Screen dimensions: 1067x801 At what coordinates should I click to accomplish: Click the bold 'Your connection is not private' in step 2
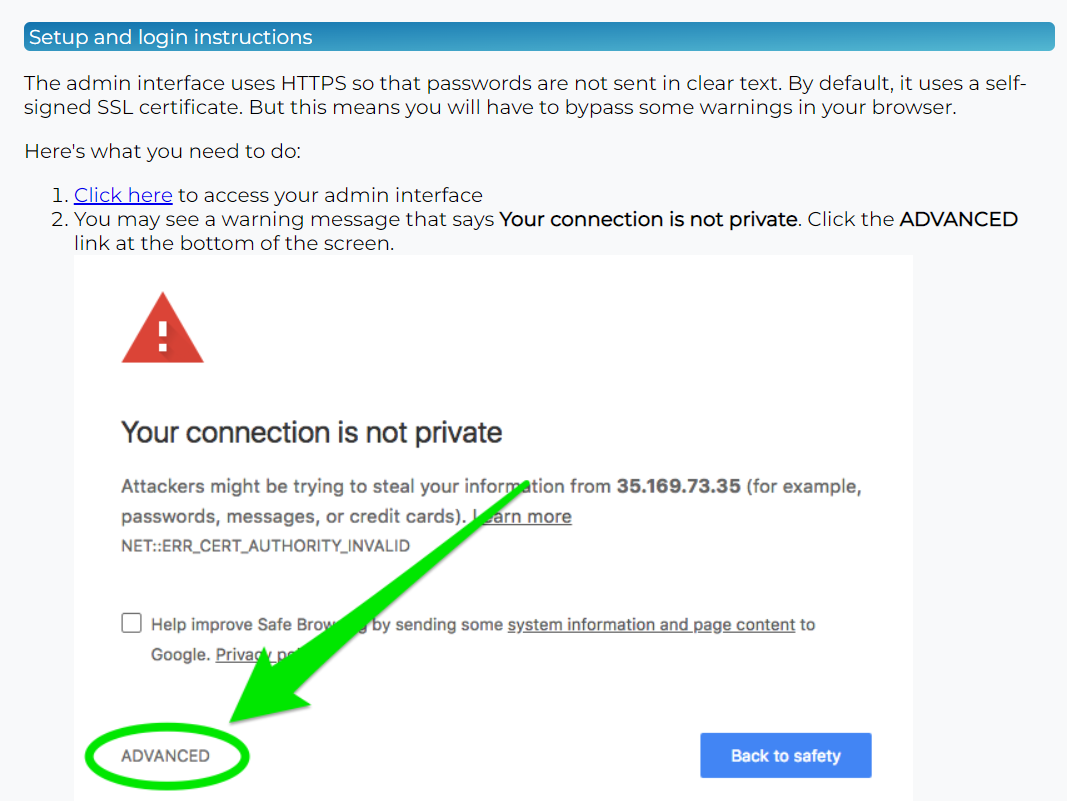[649, 219]
